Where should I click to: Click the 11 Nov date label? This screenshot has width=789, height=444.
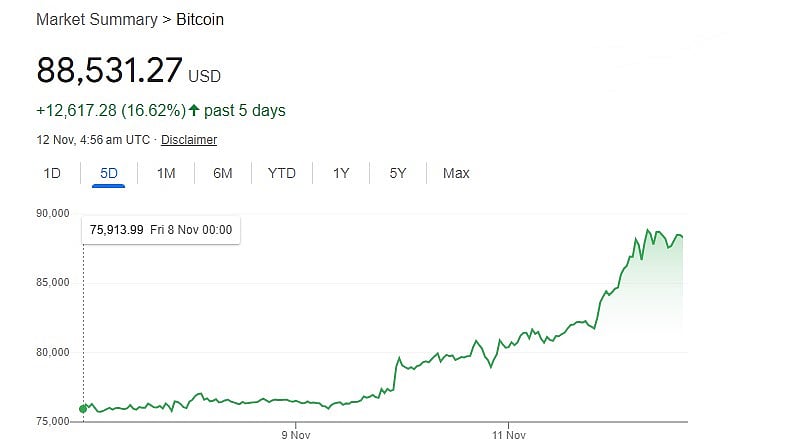(509, 435)
